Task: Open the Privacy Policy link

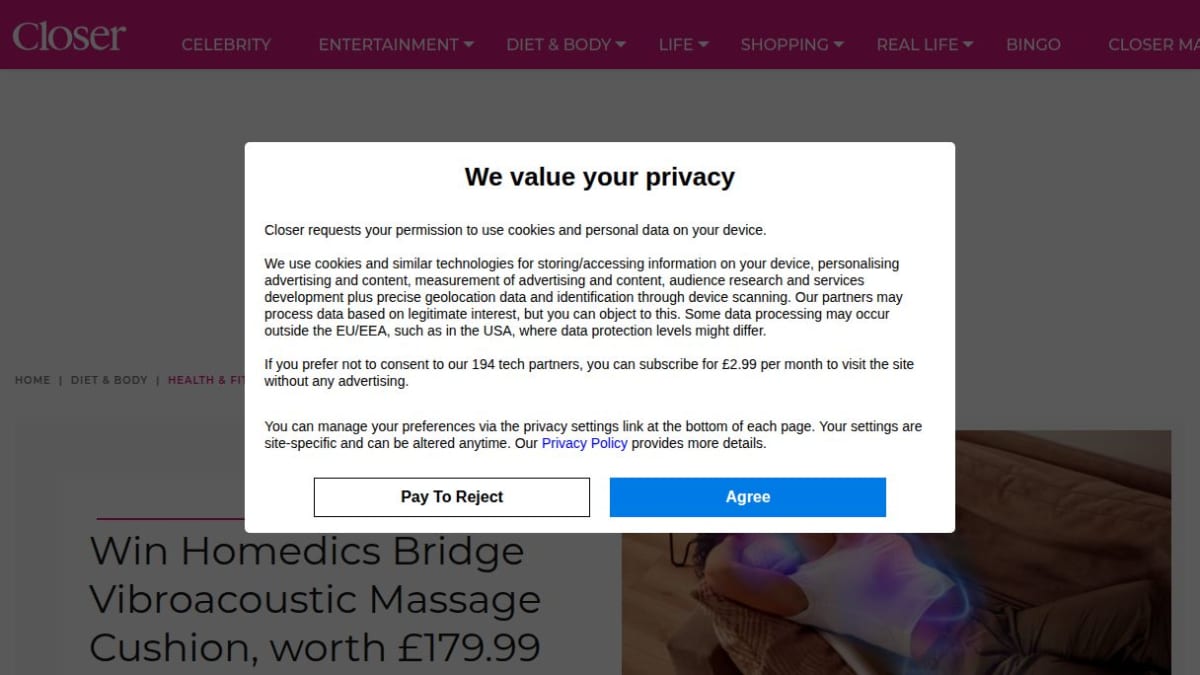Action: [x=584, y=443]
